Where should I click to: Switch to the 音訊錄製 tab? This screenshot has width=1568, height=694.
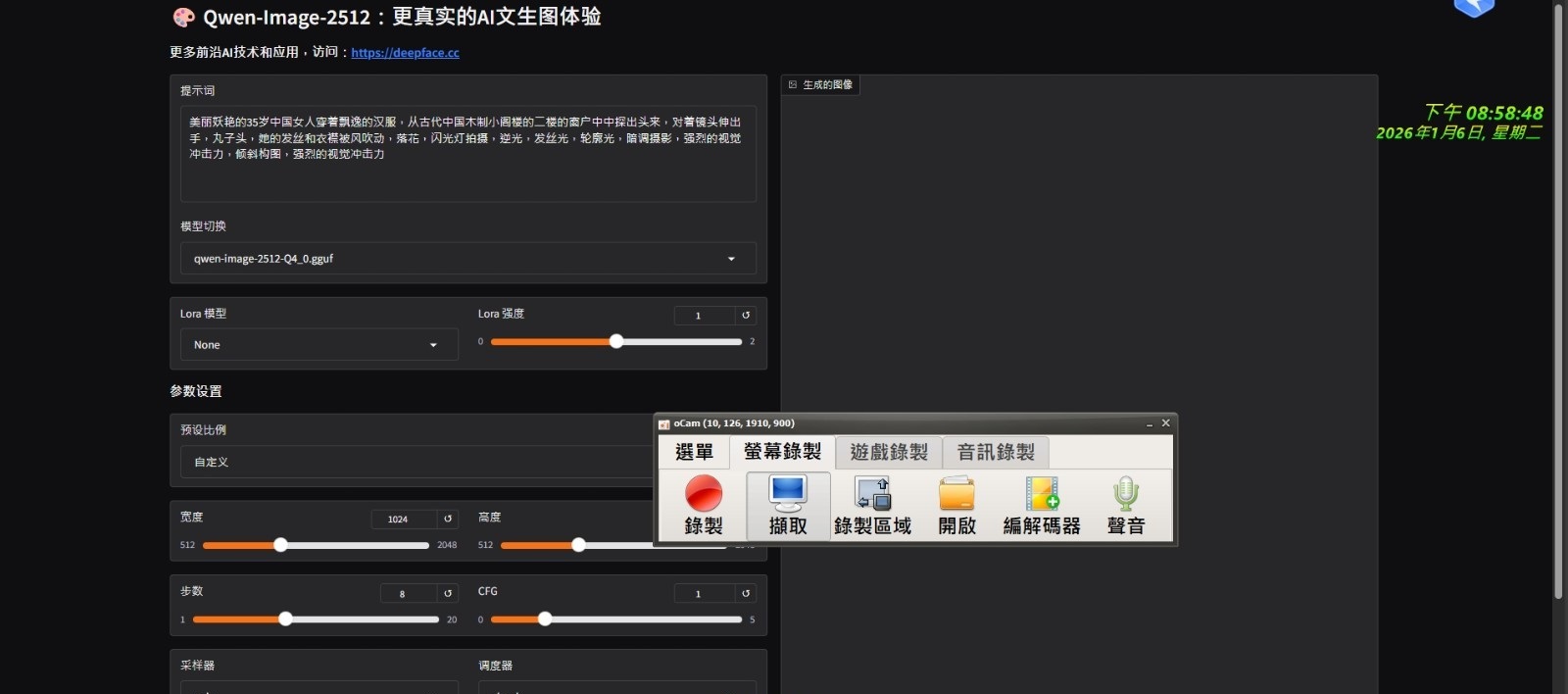pos(996,452)
